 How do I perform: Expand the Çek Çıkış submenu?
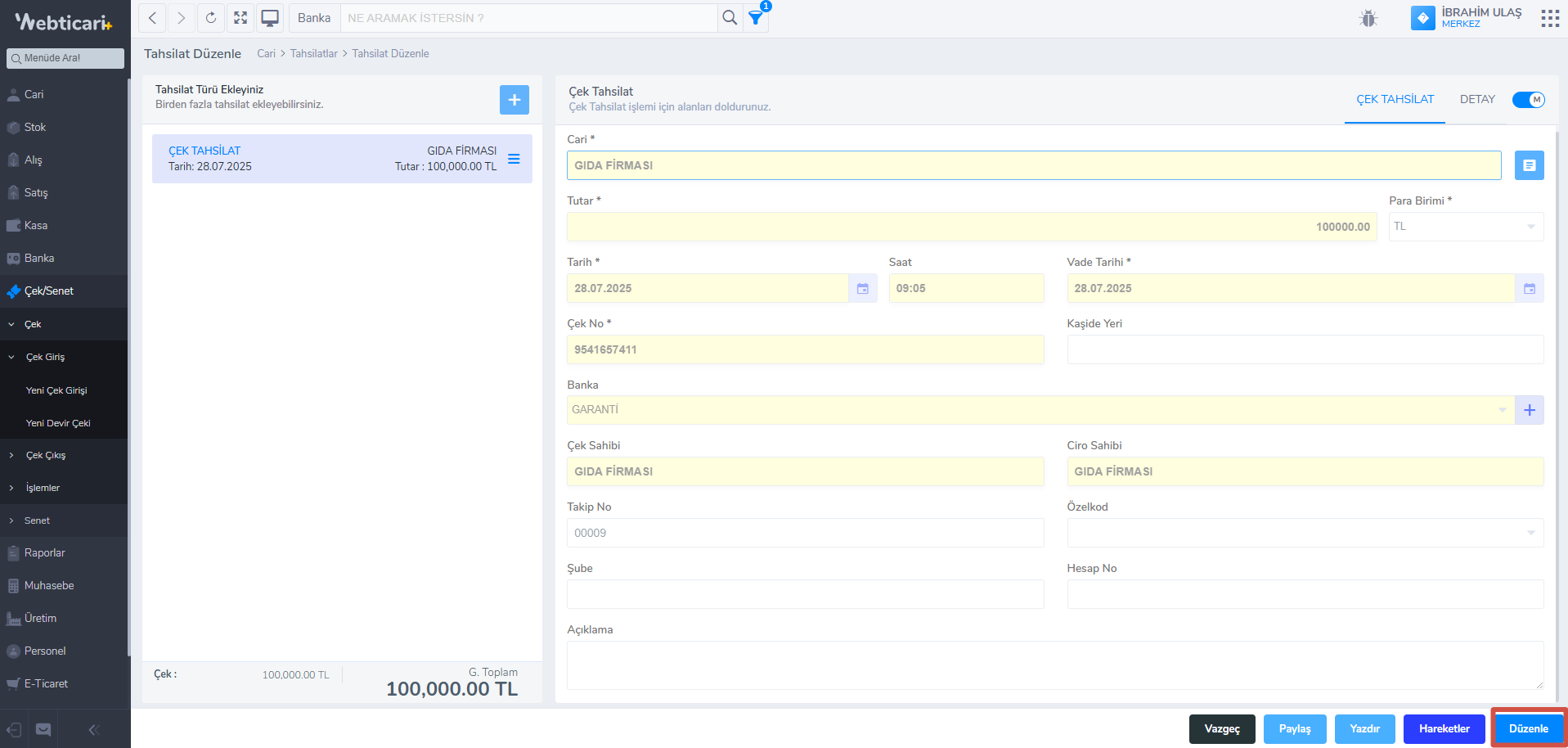pos(46,455)
